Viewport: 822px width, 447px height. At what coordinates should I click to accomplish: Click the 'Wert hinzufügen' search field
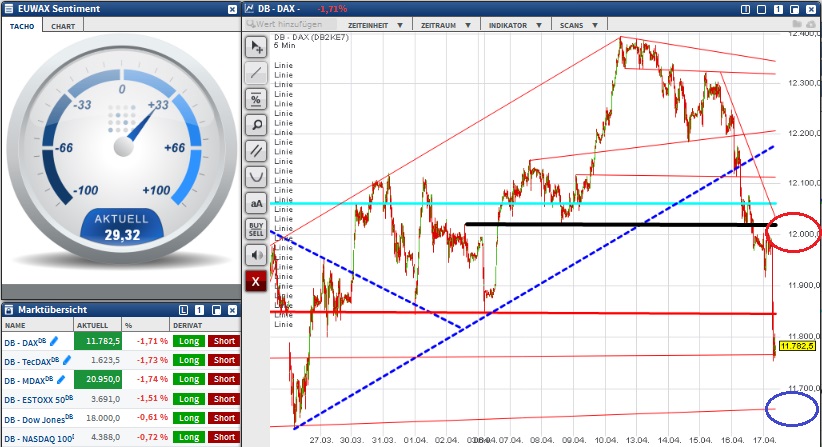pos(291,24)
